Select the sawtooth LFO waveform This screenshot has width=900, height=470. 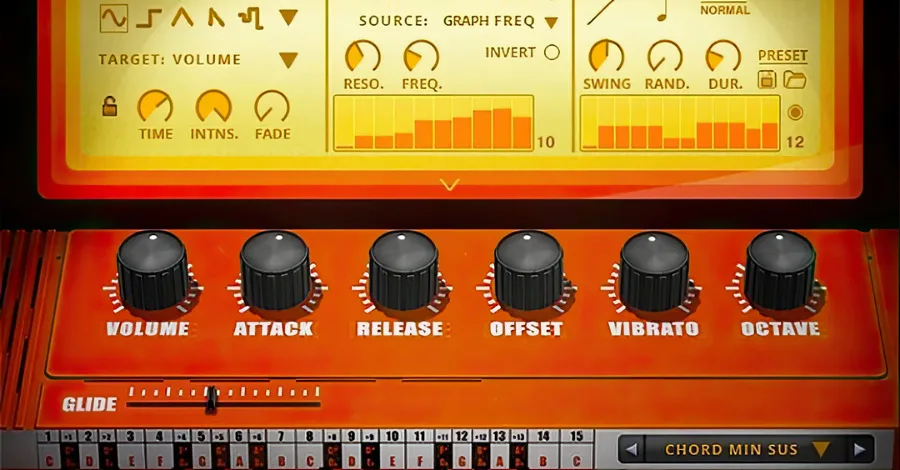tap(216, 19)
